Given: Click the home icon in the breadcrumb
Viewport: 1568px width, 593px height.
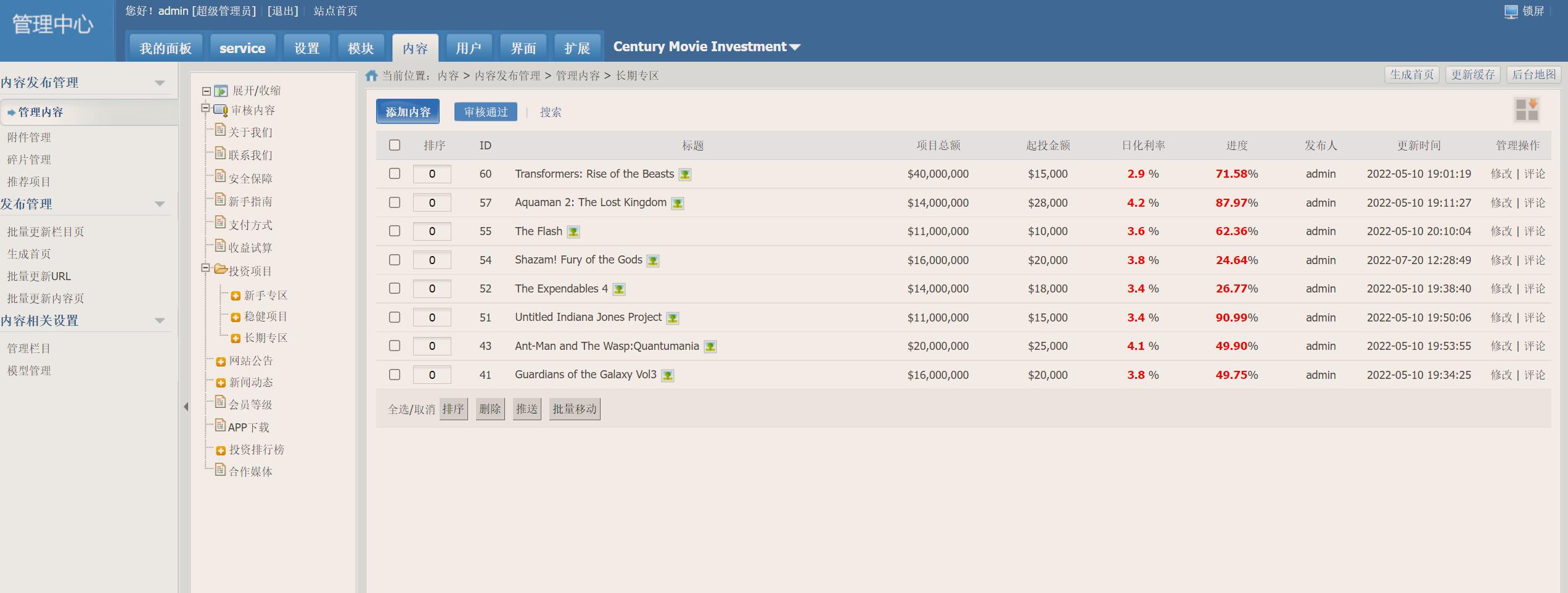Looking at the screenshot, I should click(x=371, y=76).
